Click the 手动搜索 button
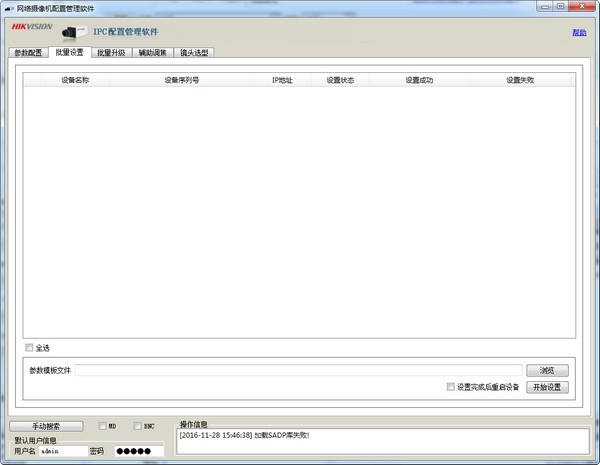This screenshot has height=465, width=600. pyautogui.click(x=46, y=426)
